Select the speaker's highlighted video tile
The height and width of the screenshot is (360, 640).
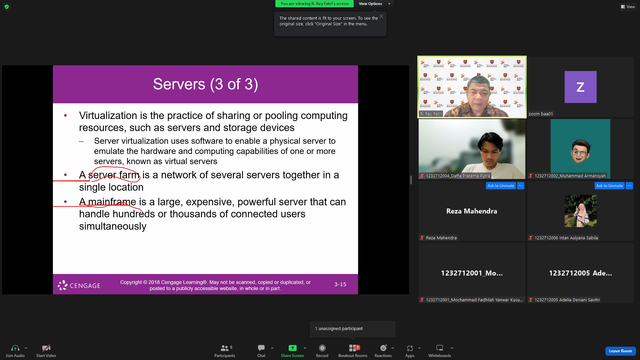tap(472, 87)
